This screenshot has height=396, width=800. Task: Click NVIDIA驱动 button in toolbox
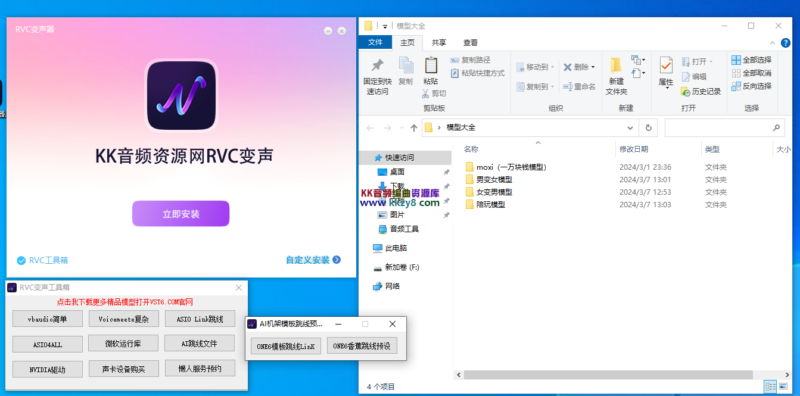click(47, 369)
